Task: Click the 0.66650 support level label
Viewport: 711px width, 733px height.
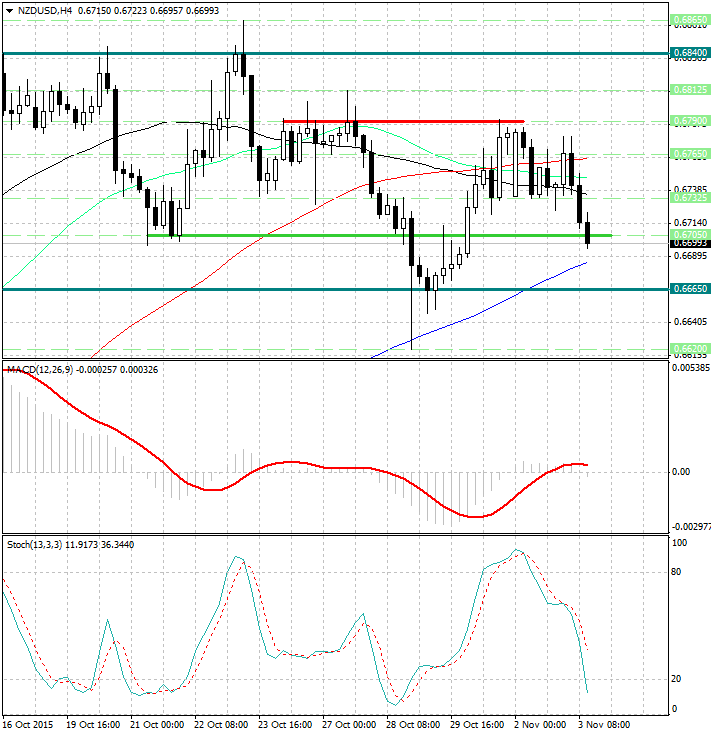Action: click(x=690, y=288)
